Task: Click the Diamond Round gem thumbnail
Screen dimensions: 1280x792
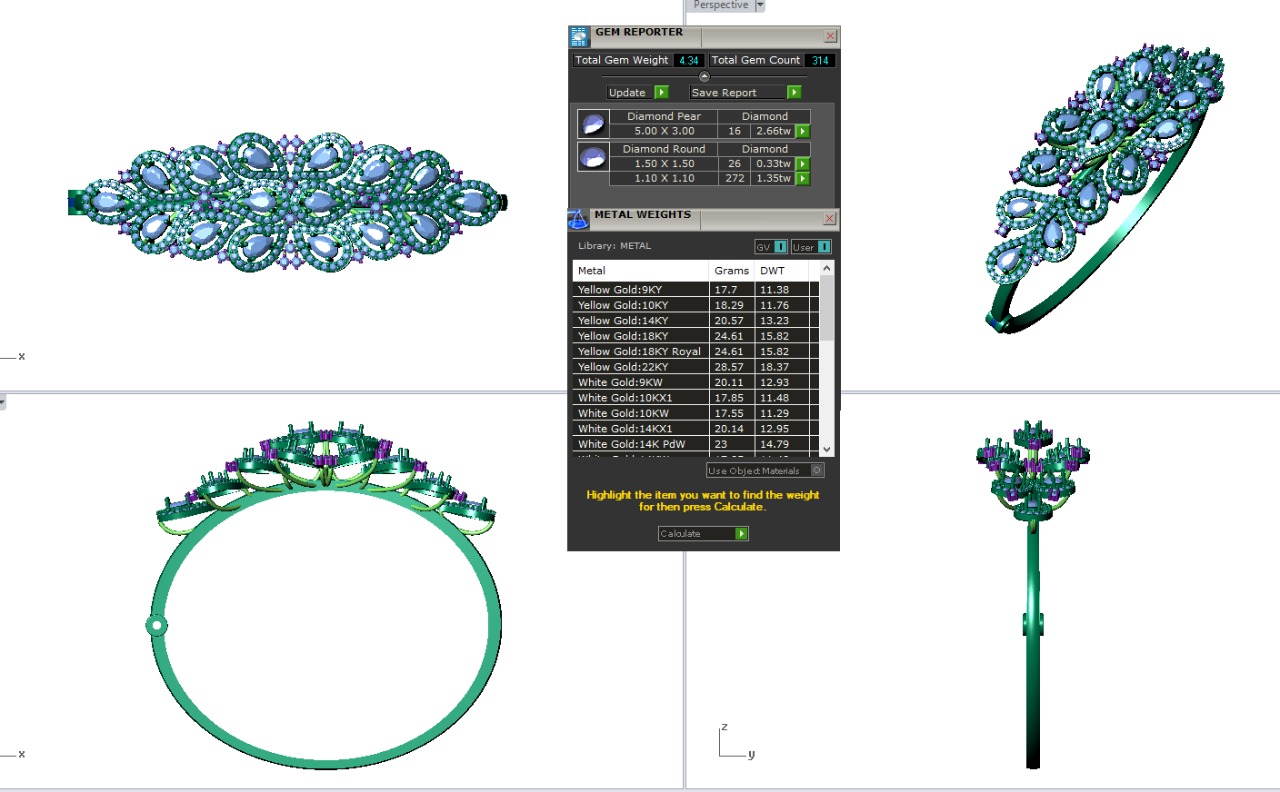Action: coord(593,157)
